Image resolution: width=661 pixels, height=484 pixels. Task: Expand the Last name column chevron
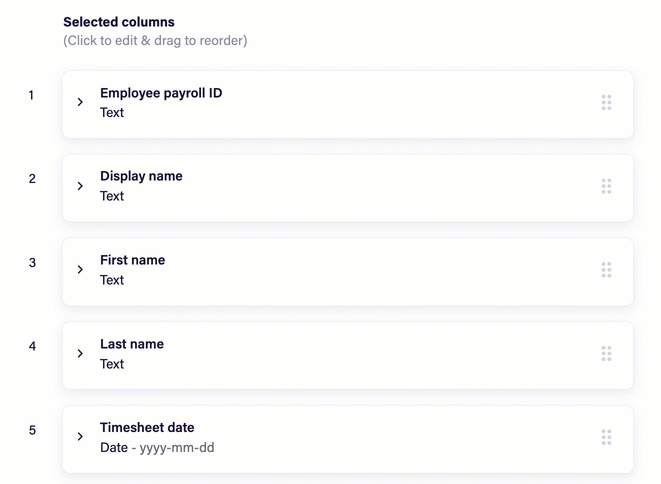[x=80, y=353]
